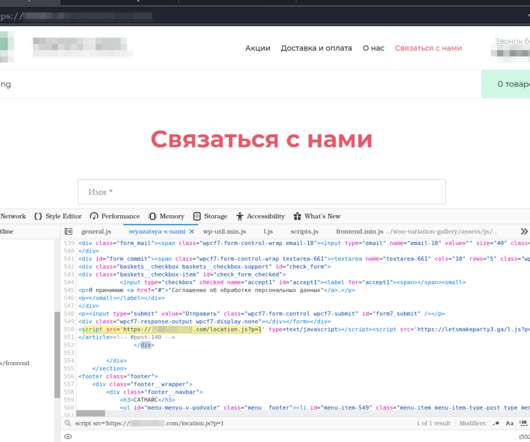The image size is (530, 442).
Task: Click the accept1 checkbox input source line
Action: click(x=293, y=282)
